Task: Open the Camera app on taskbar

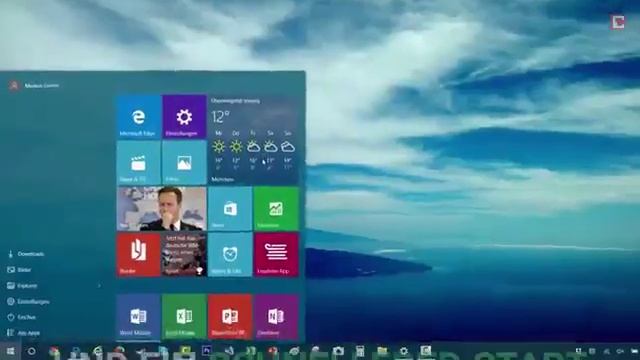Action: pyautogui.click(x=338, y=351)
